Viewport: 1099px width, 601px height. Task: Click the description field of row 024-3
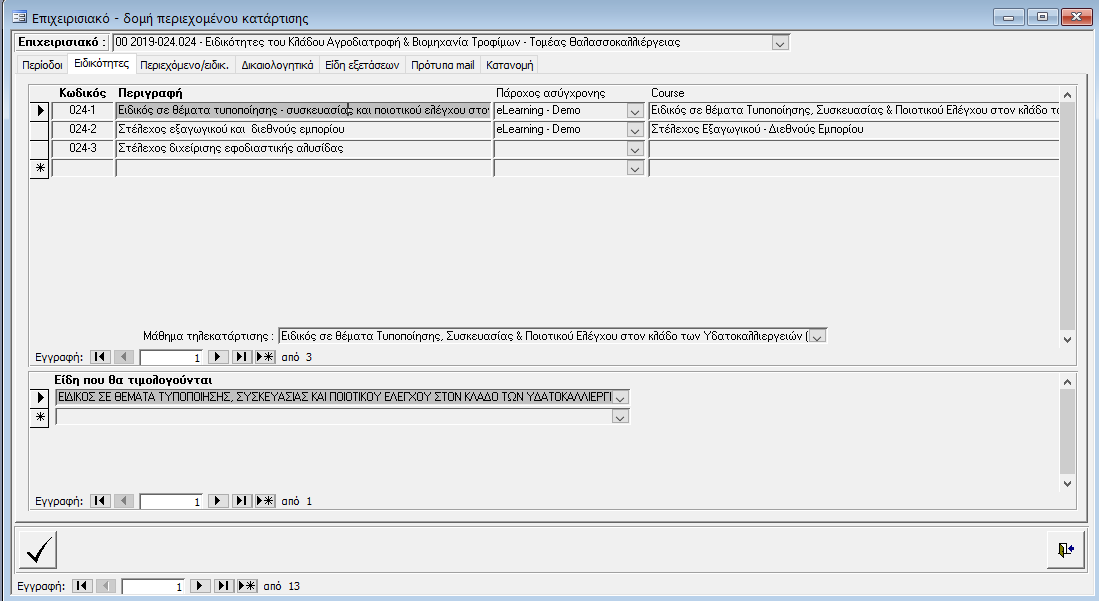[x=303, y=148]
